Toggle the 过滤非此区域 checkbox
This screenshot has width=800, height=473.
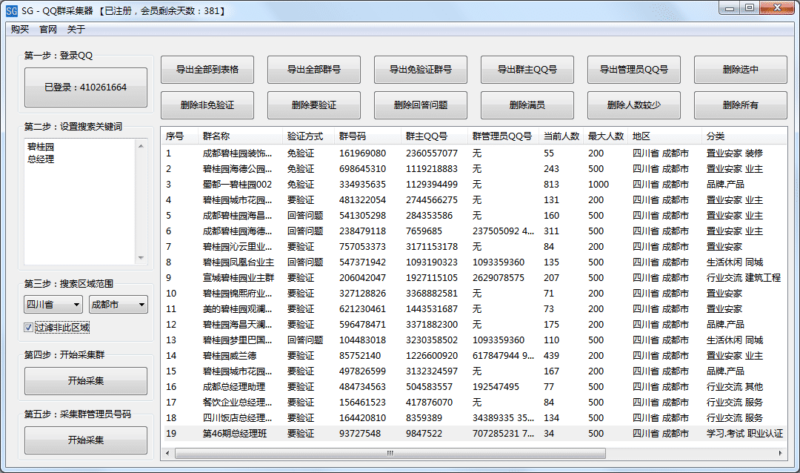pyautogui.click(x=28, y=327)
